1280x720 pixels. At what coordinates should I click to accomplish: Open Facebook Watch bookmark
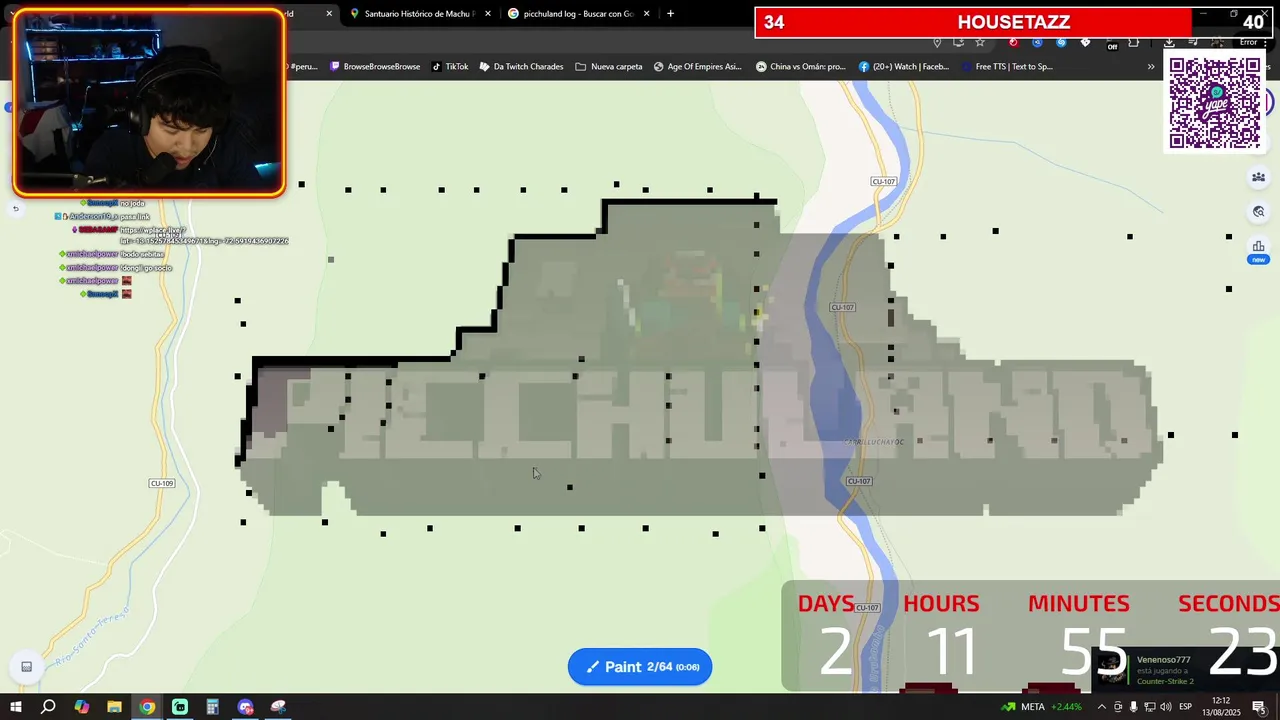click(x=904, y=67)
